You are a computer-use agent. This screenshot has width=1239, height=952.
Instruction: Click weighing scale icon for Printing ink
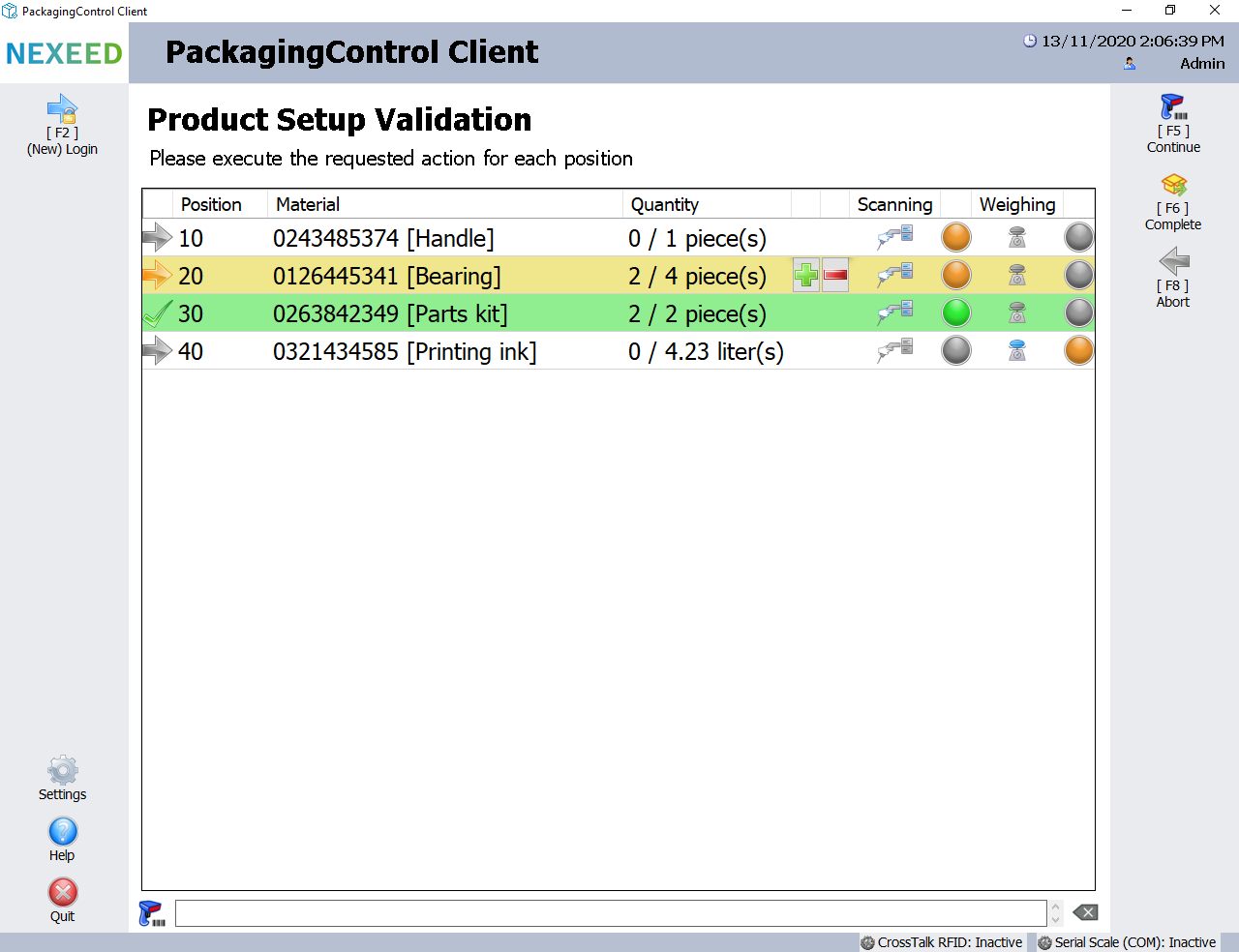point(1016,351)
